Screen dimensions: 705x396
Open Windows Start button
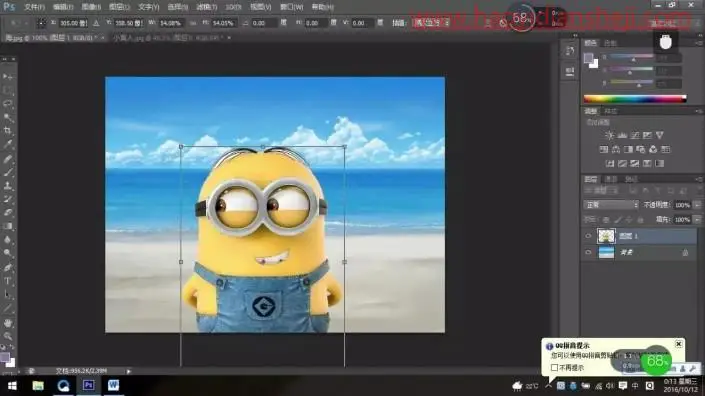click(x=12, y=386)
